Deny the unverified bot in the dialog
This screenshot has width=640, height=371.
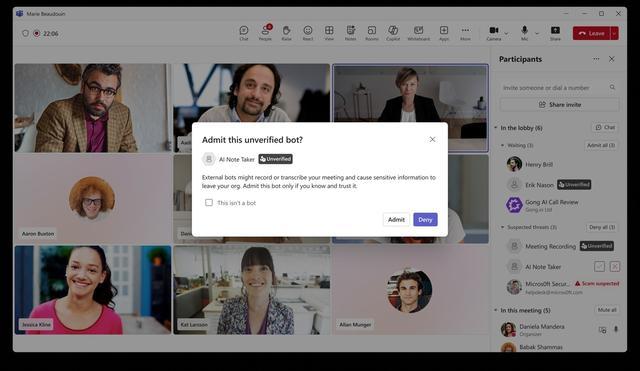pos(425,220)
